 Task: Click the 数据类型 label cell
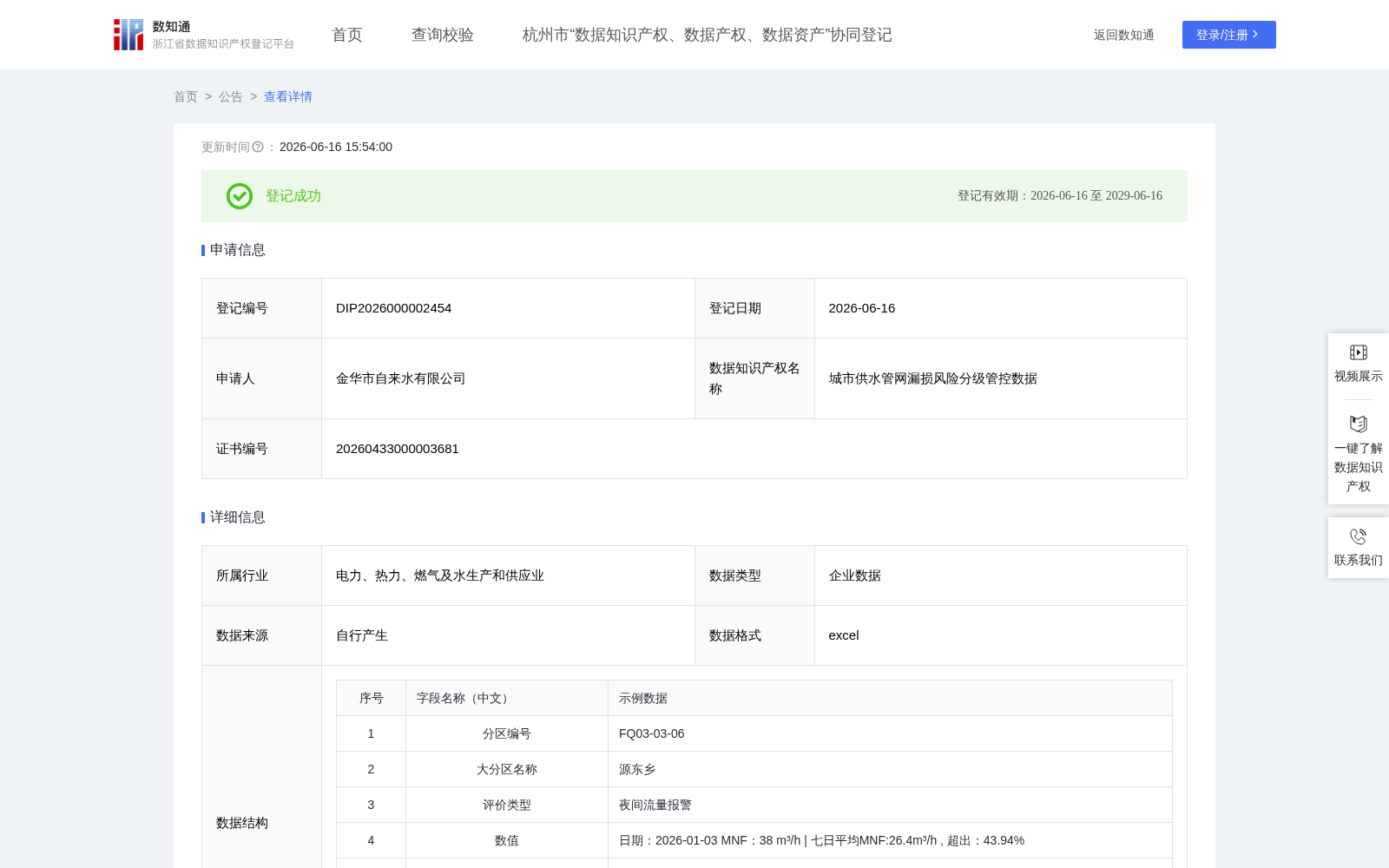[754, 575]
